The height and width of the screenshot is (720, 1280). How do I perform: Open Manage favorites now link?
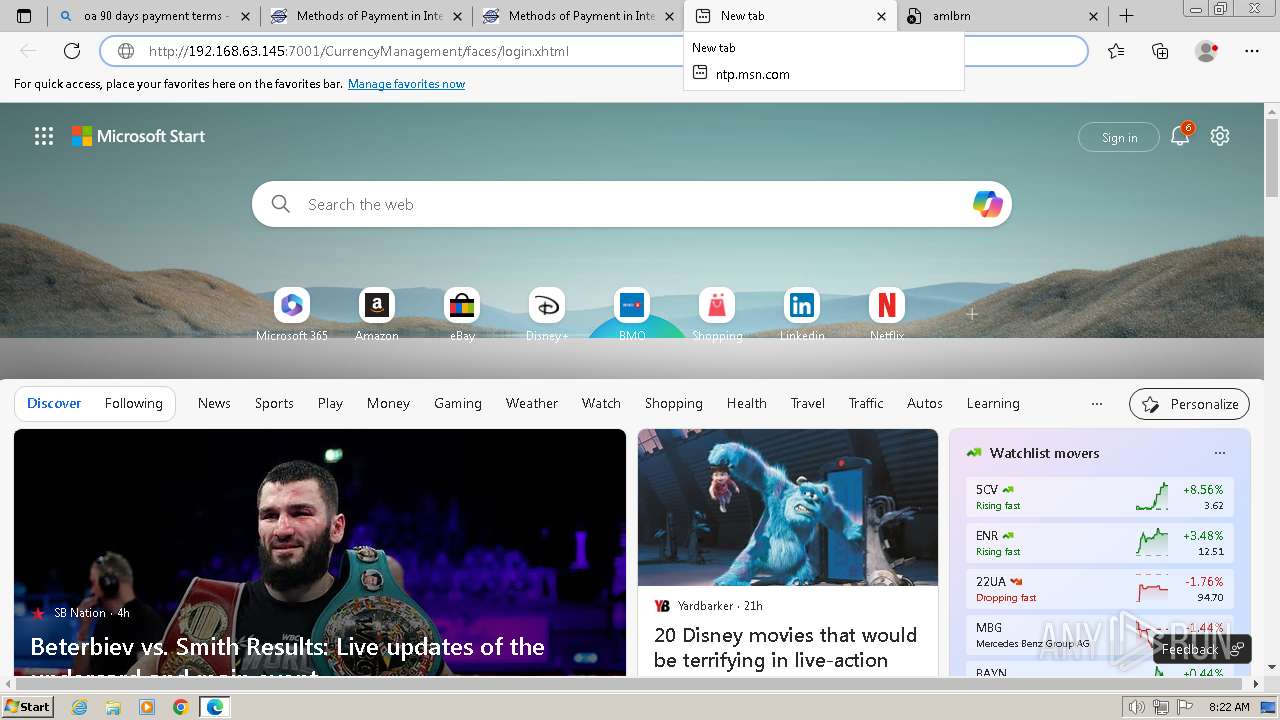pos(406,84)
